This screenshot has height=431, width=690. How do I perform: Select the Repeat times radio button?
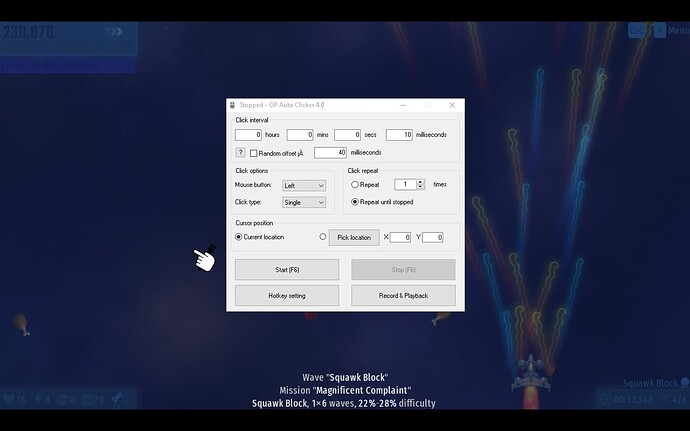(x=355, y=184)
